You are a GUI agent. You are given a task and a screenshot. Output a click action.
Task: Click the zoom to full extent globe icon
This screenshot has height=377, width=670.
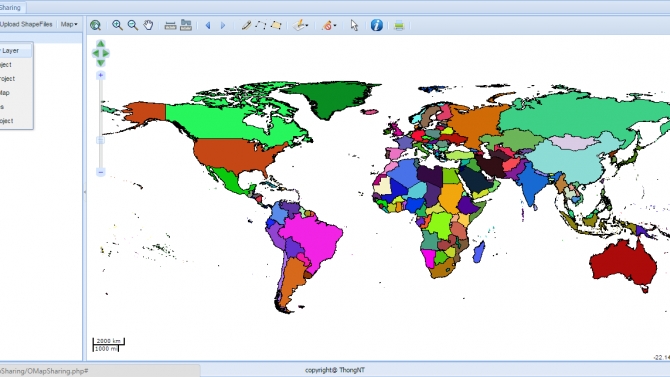95,25
